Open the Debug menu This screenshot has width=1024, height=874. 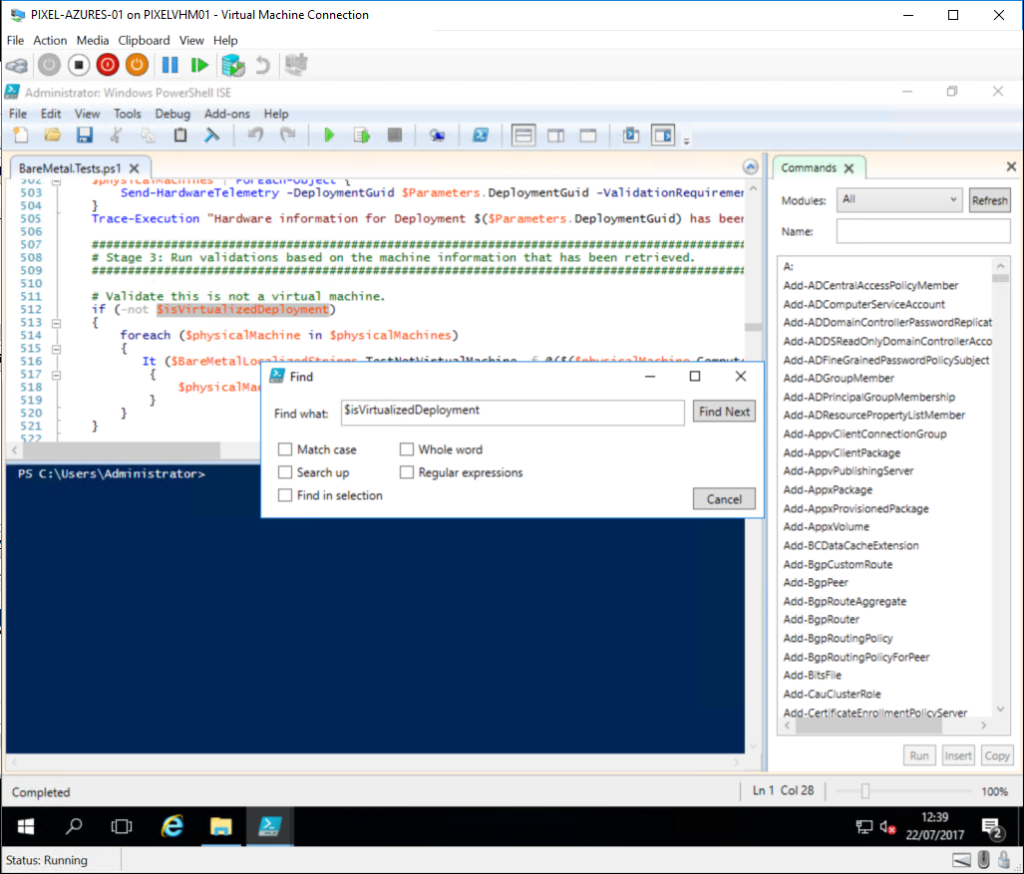172,114
